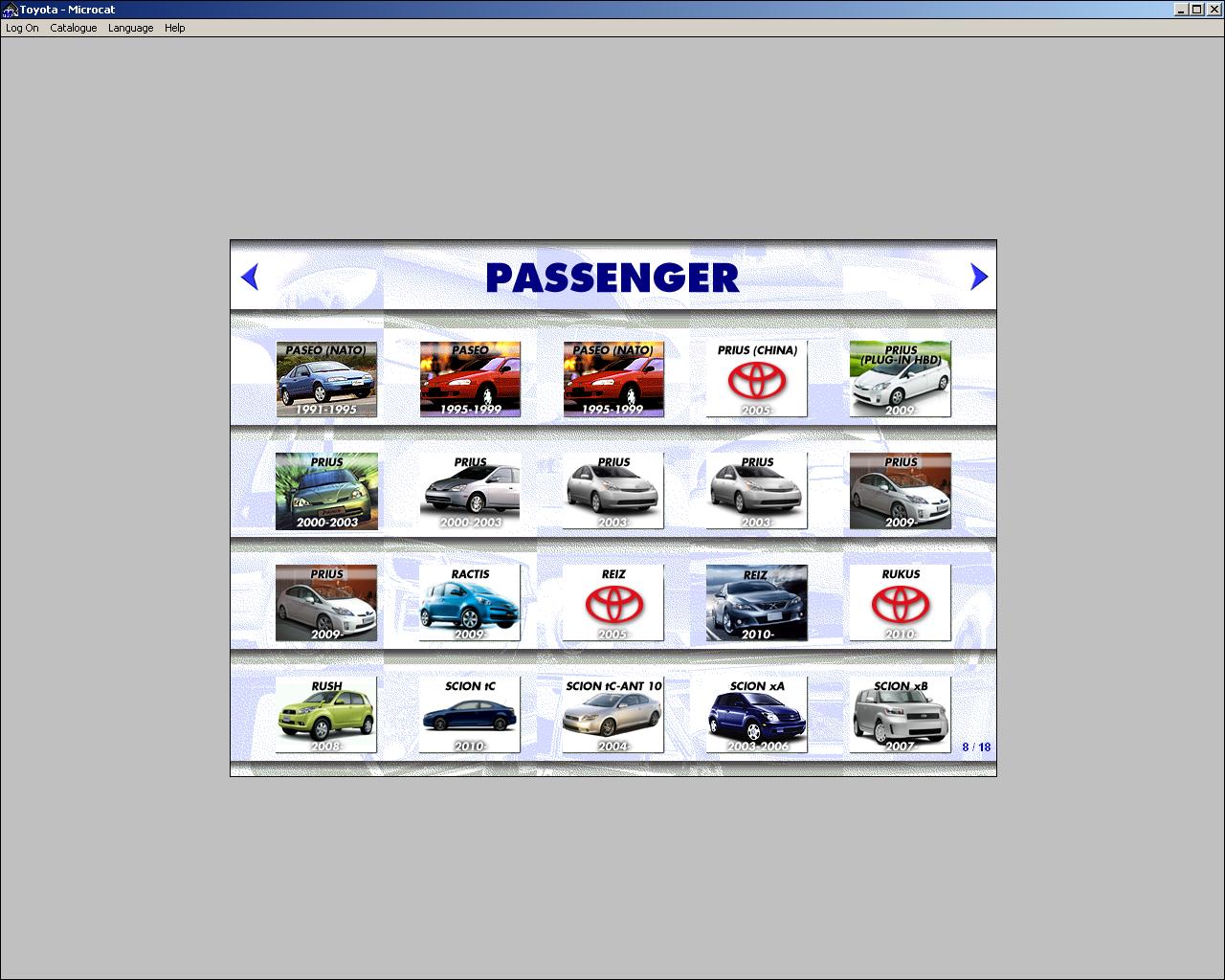Open the Language menu
Image resolution: width=1225 pixels, height=980 pixels.
[x=131, y=28]
